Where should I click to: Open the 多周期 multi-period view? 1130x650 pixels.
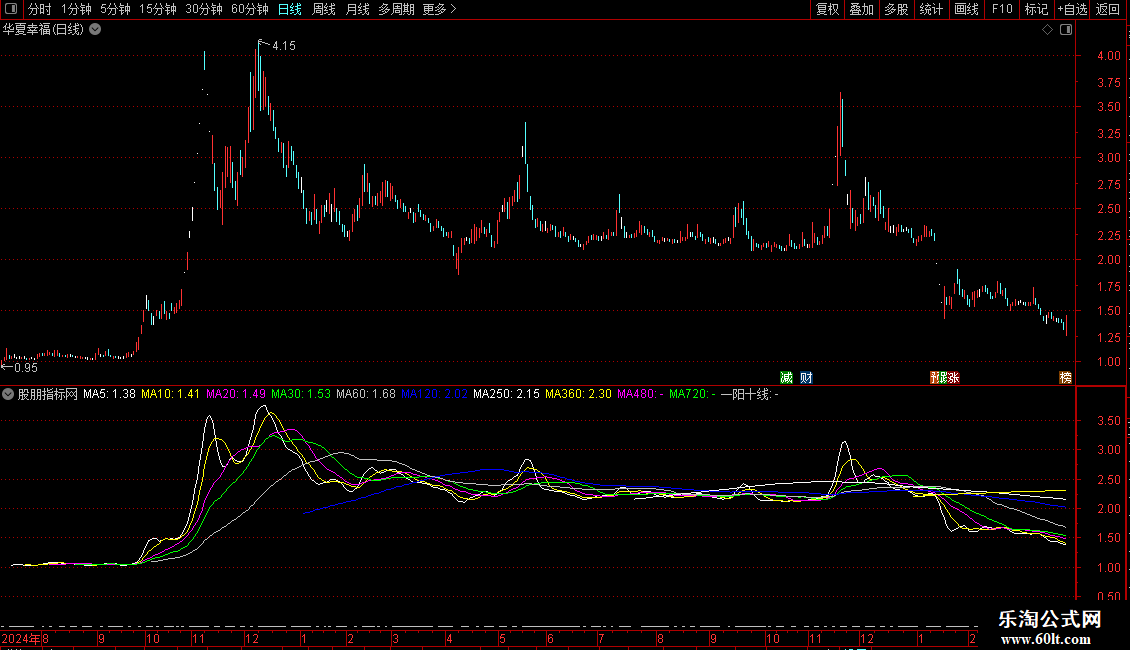pos(396,9)
